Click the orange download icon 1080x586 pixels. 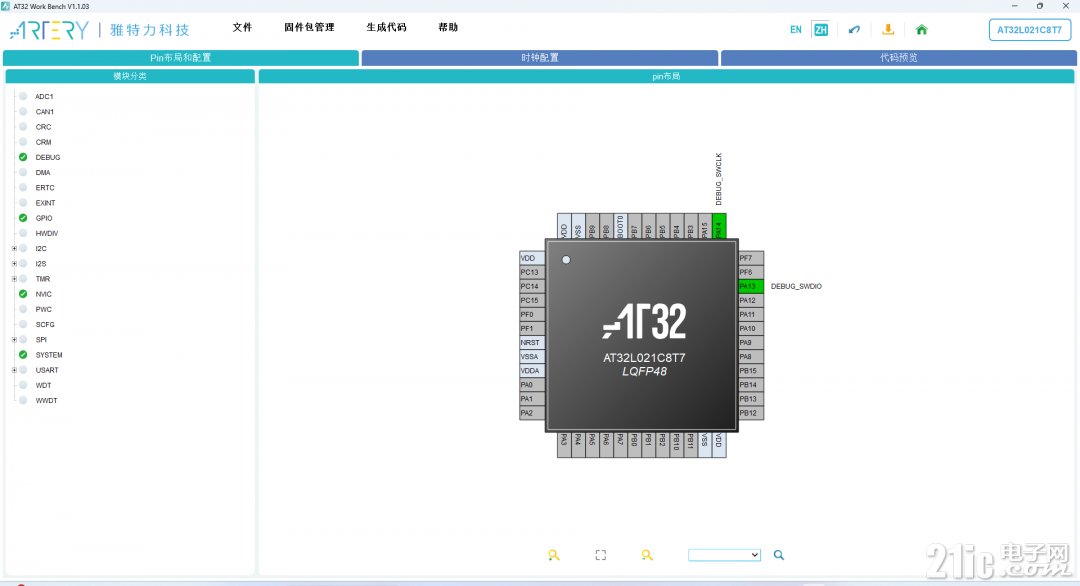[888, 30]
